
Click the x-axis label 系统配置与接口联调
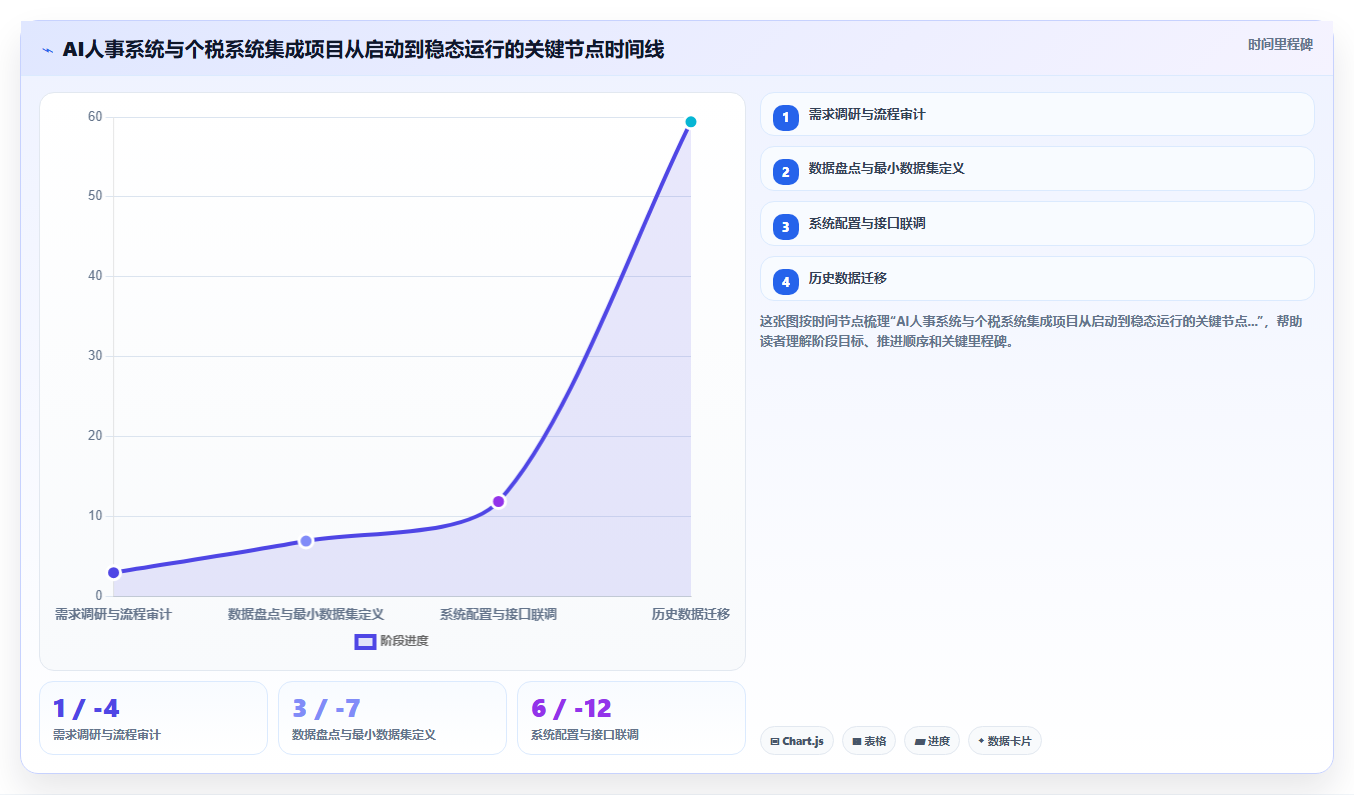(x=498, y=614)
